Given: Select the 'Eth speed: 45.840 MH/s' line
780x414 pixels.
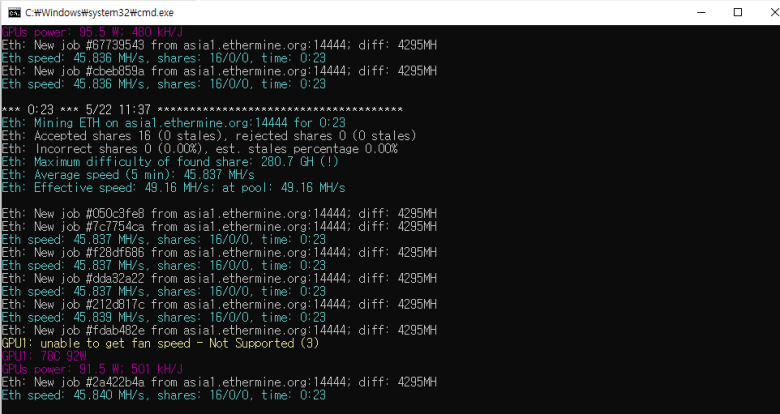Looking at the screenshot, I should [164, 395].
